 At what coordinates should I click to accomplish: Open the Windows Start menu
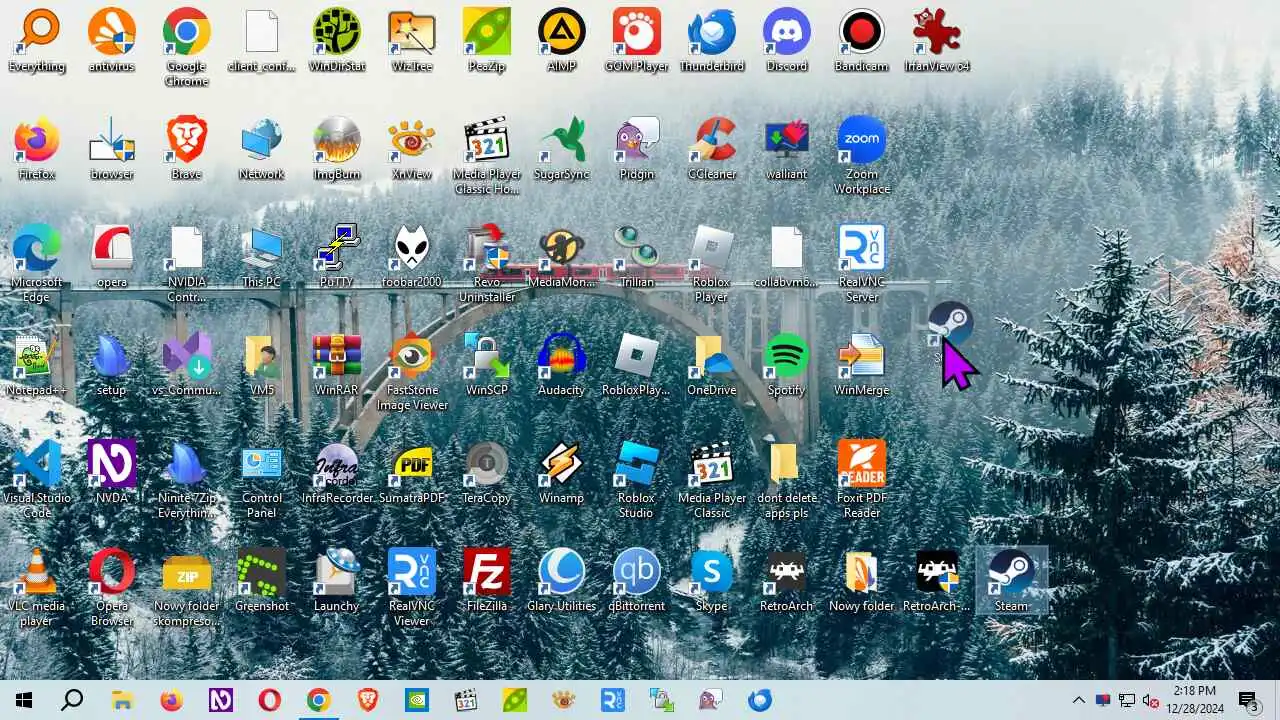[x=24, y=700]
